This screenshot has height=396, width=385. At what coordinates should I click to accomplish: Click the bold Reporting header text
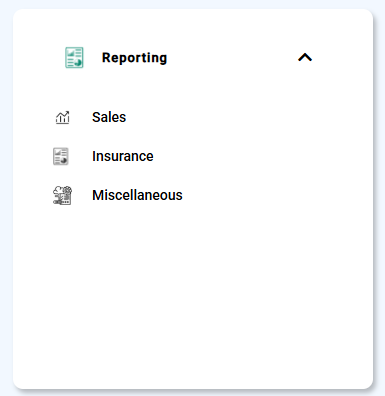pos(134,58)
